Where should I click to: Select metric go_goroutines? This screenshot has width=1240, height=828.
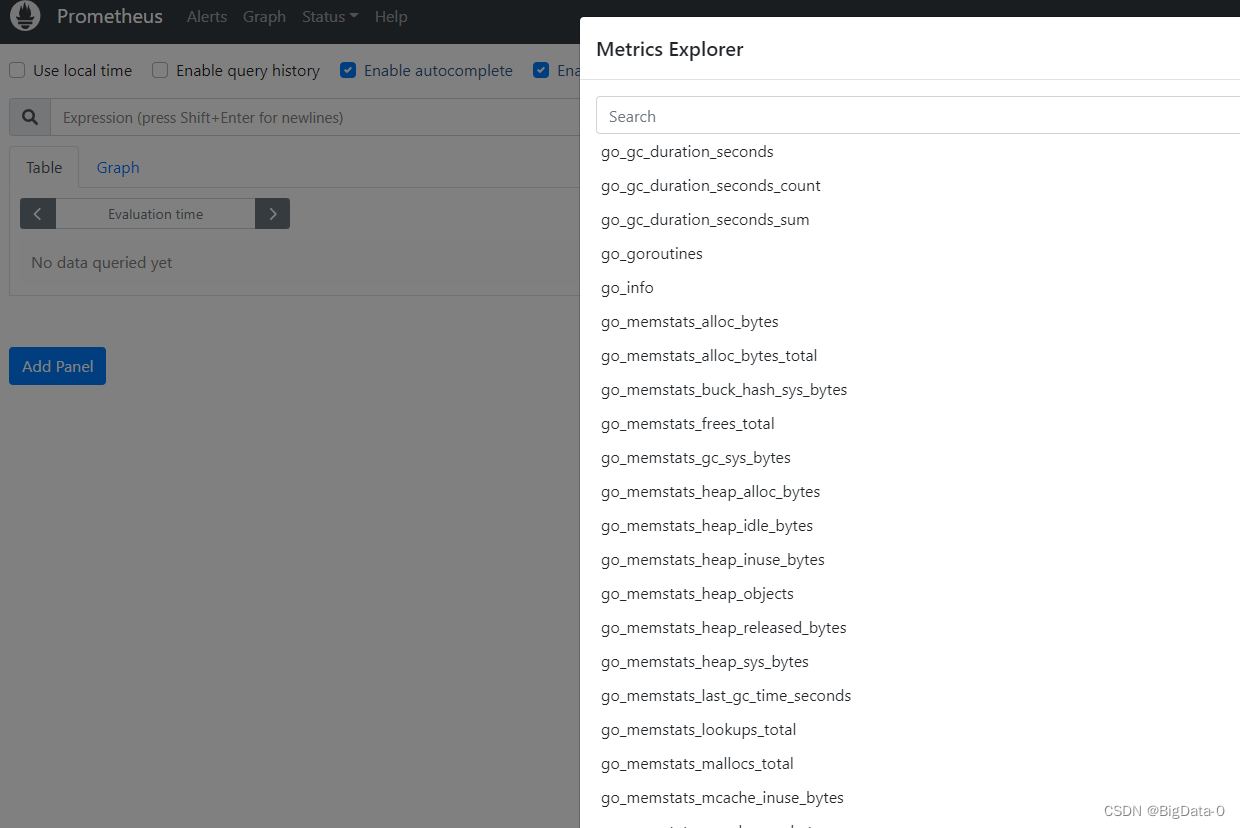click(x=652, y=254)
